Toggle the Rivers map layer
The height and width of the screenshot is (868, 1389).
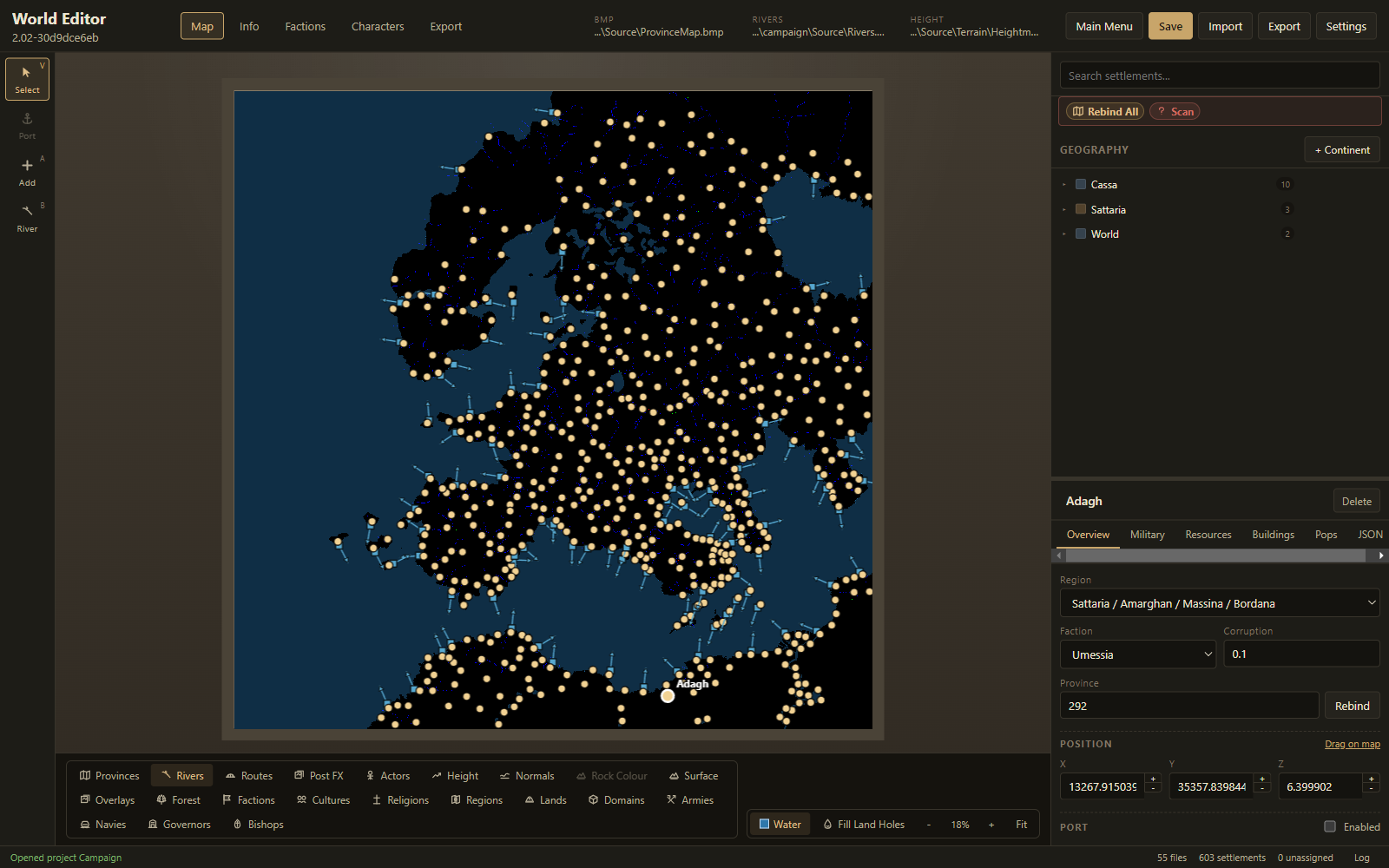pyautogui.click(x=181, y=776)
